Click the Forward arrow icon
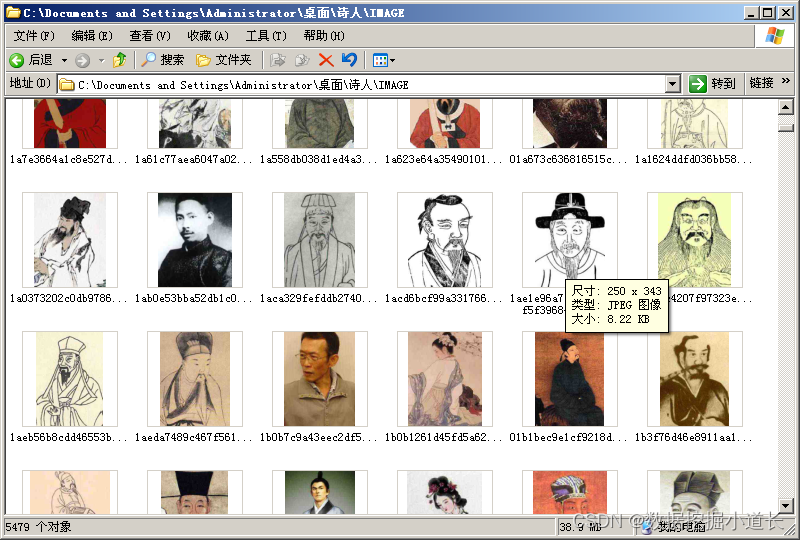This screenshot has width=800, height=540. pyautogui.click(x=82, y=61)
